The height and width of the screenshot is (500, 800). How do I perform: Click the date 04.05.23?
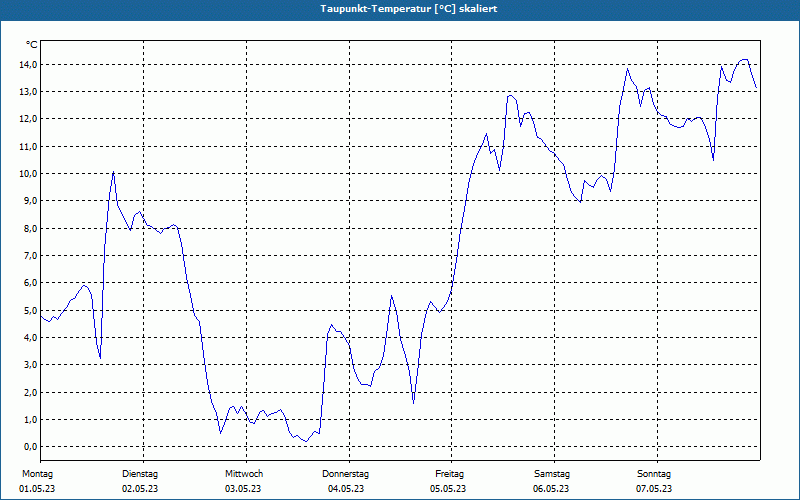(x=346, y=489)
